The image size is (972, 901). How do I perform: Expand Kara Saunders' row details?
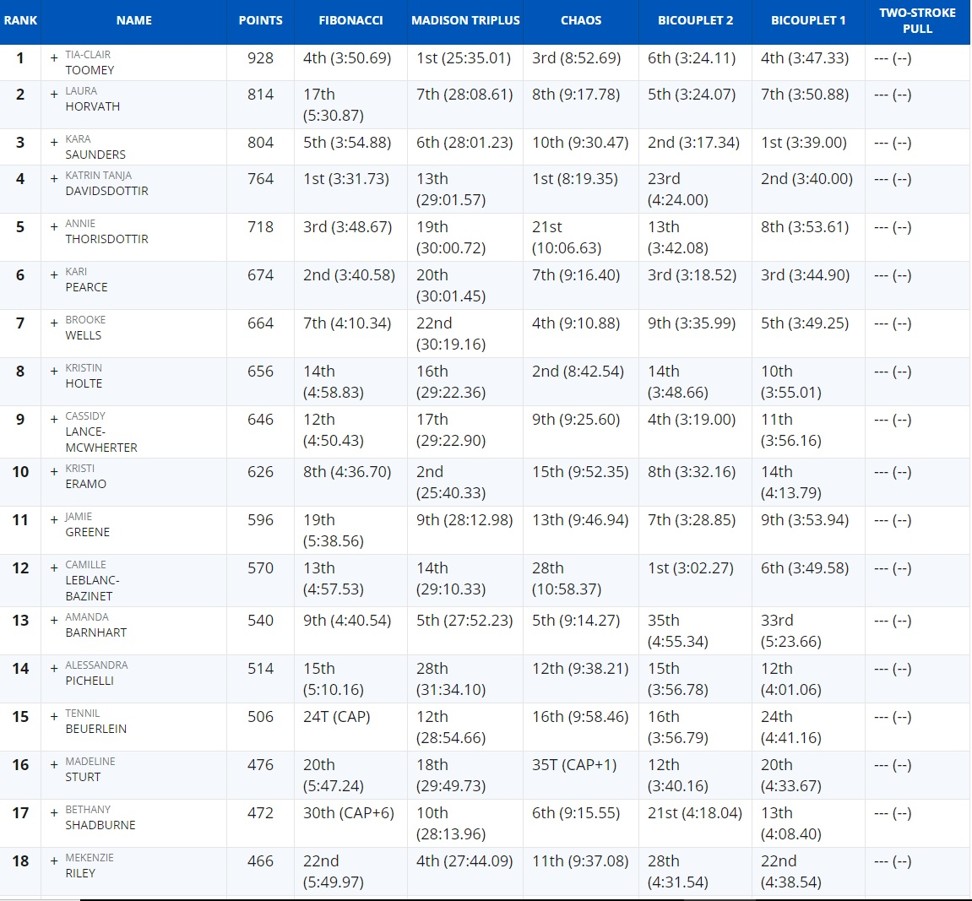click(x=54, y=143)
